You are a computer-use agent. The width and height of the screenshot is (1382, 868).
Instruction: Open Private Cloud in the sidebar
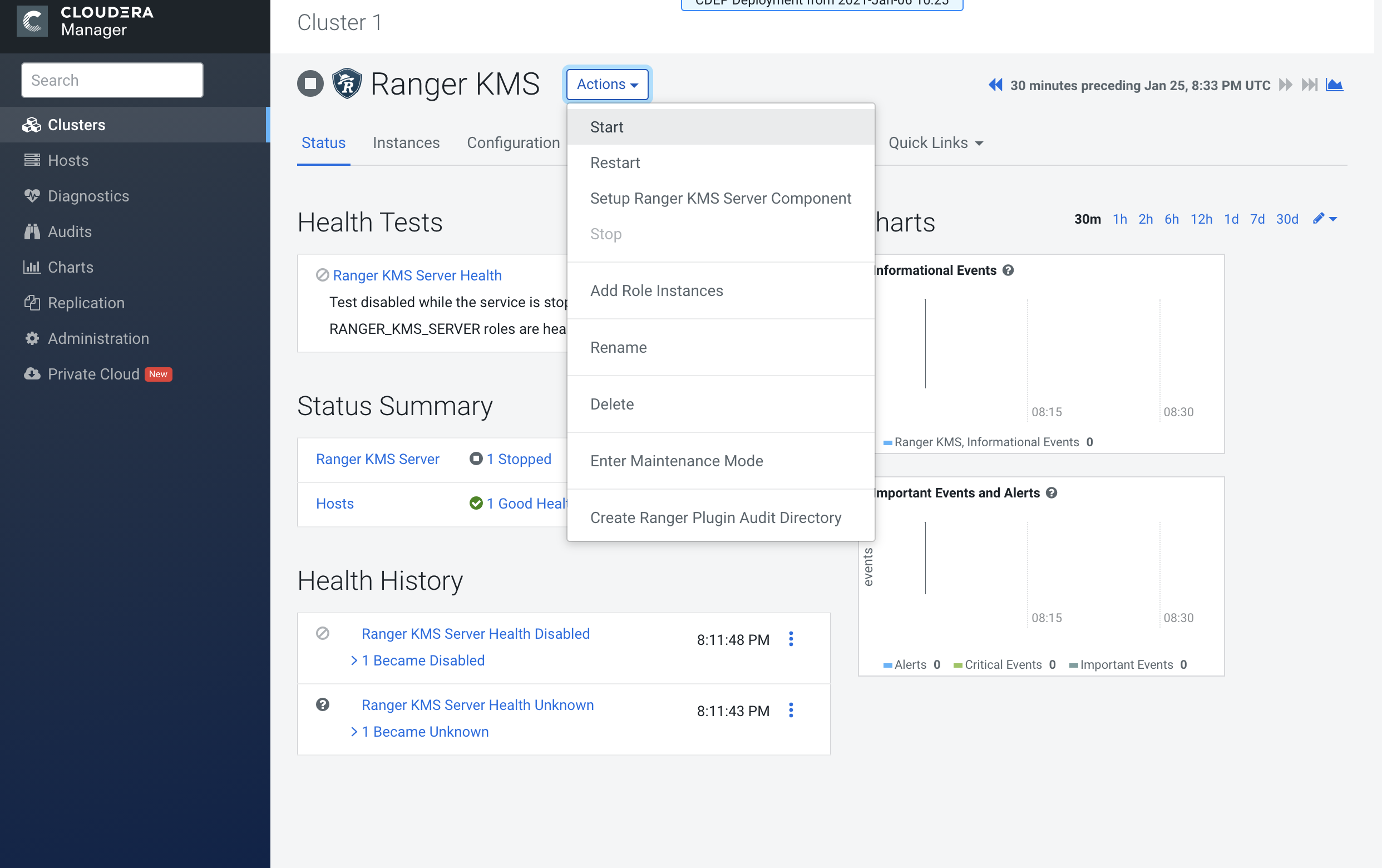click(134, 374)
